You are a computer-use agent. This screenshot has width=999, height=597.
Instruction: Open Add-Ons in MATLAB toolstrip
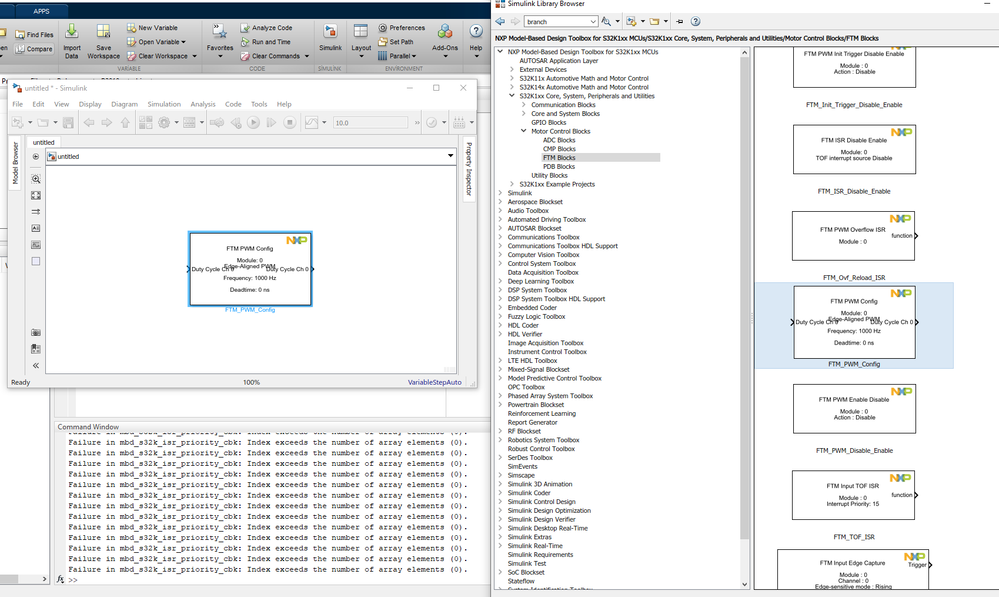[445, 41]
